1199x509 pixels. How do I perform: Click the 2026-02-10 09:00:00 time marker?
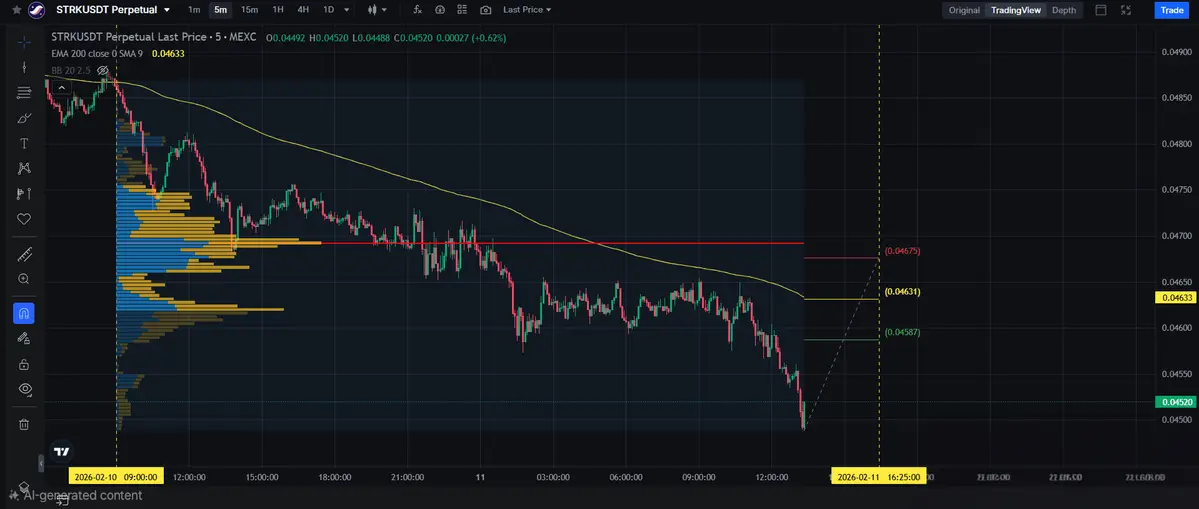tap(116, 477)
